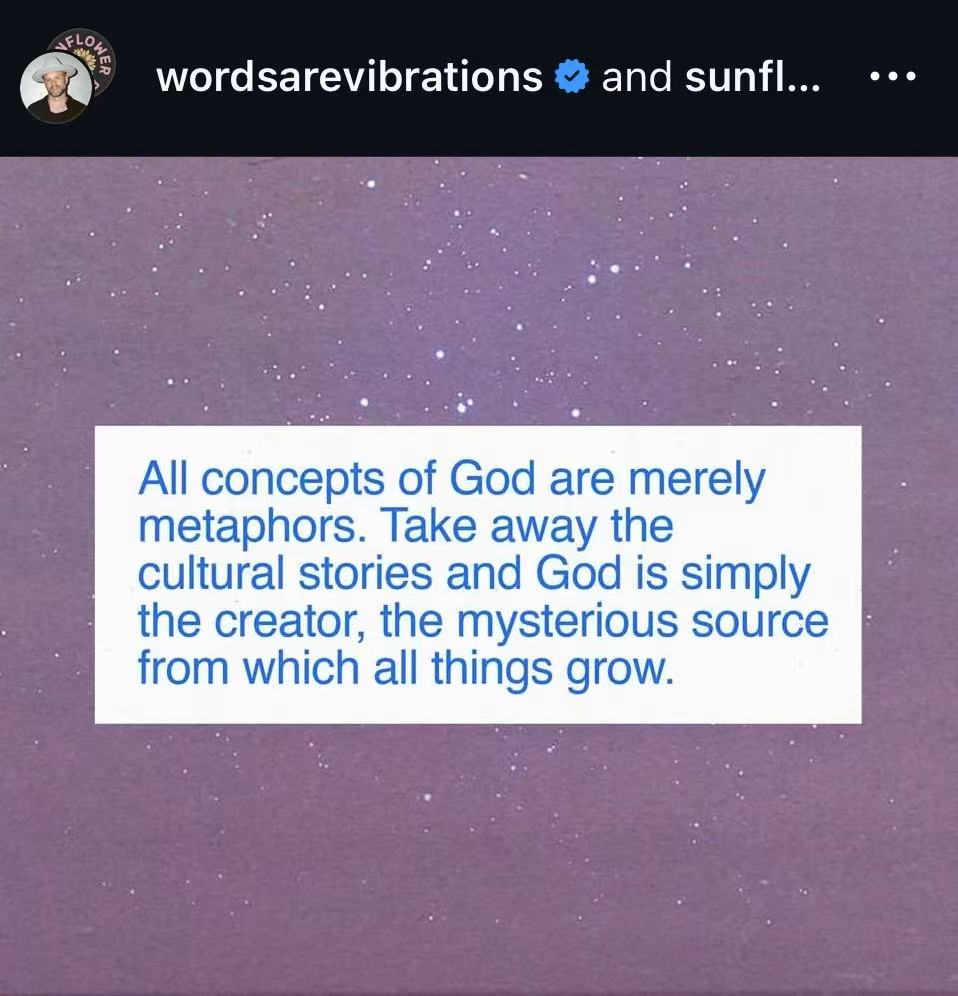Tap the line 'metaphors. Take away the'
Screen dimensions: 958x996
click(x=405, y=527)
